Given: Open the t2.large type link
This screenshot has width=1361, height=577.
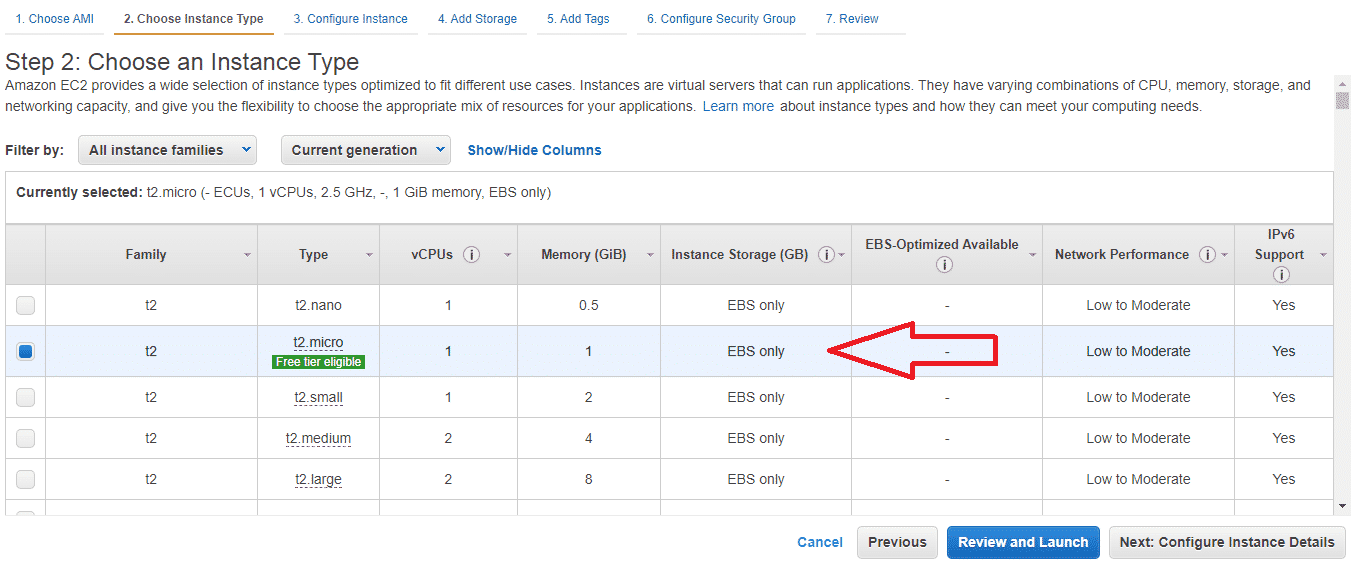Looking at the screenshot, I should (x=318, y=479).
